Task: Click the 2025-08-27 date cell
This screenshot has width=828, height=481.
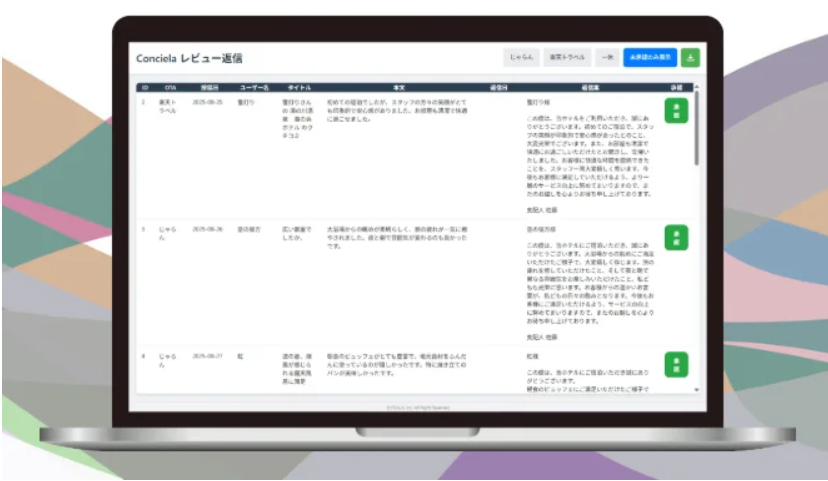Action: click(x=208, y=356)
